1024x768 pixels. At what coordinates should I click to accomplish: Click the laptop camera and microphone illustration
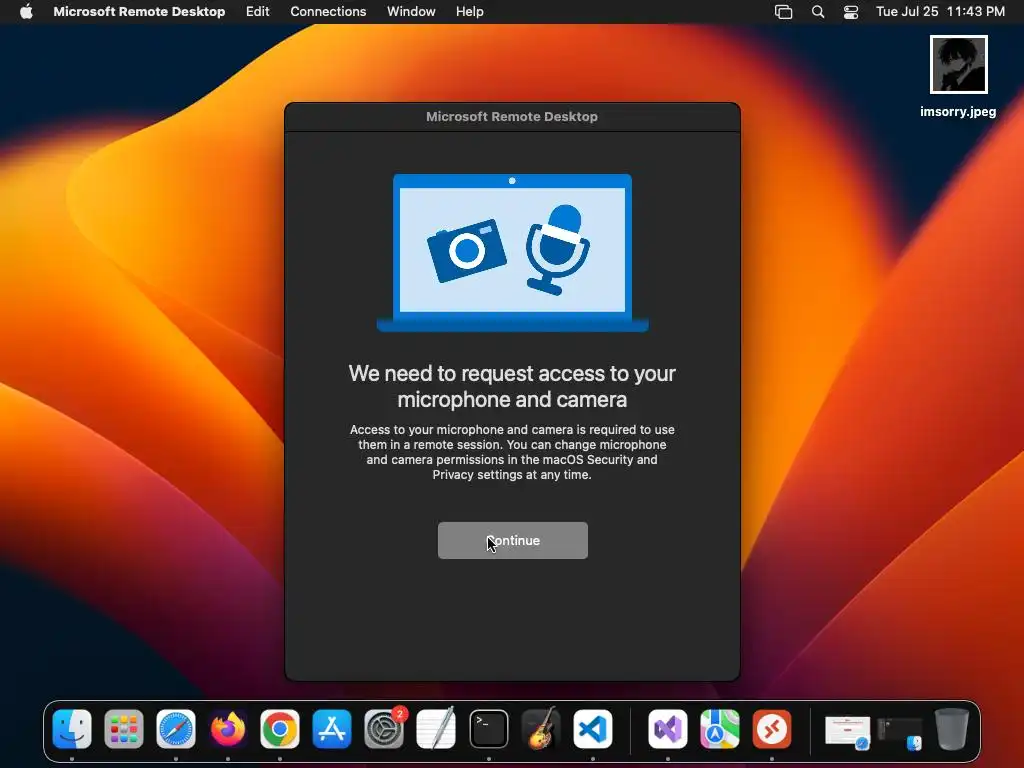pos(513,253)
